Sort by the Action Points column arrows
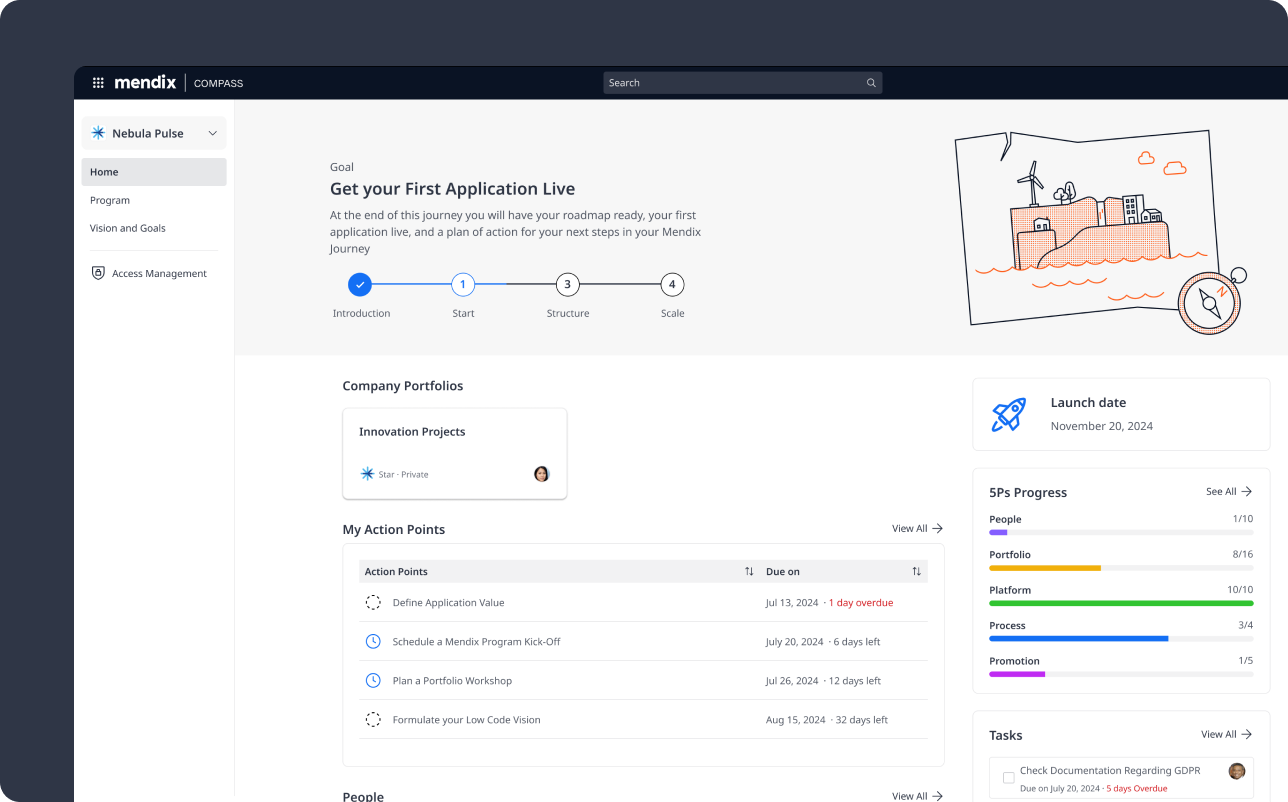Image resolution: width=1288 pixels, height=802 pixels. [749, 572]
